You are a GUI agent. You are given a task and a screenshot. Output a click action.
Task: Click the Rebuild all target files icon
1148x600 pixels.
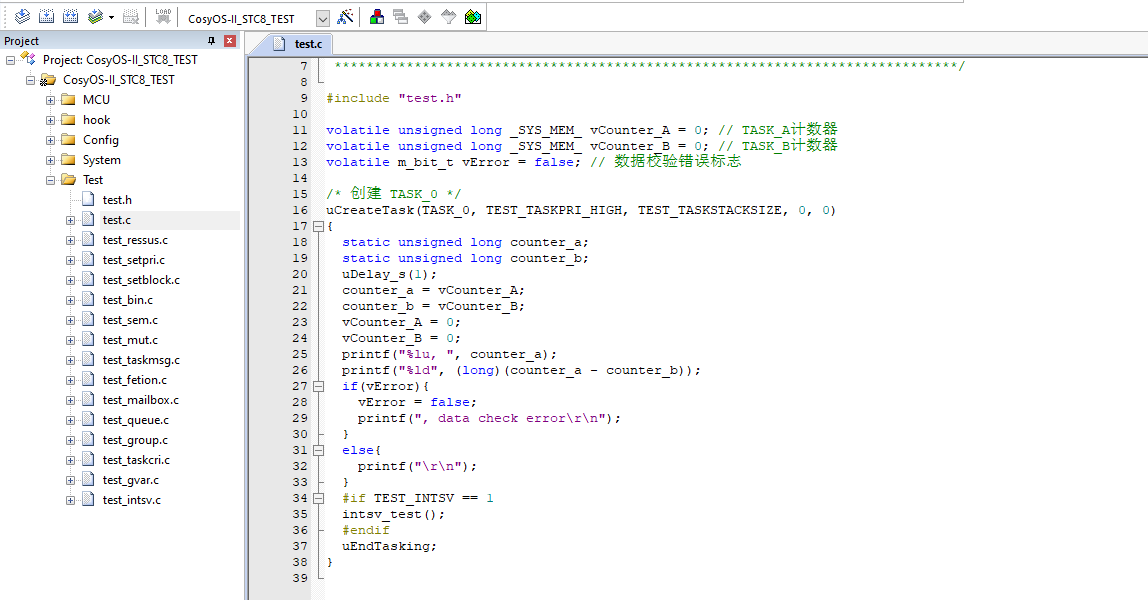(70, 16)
